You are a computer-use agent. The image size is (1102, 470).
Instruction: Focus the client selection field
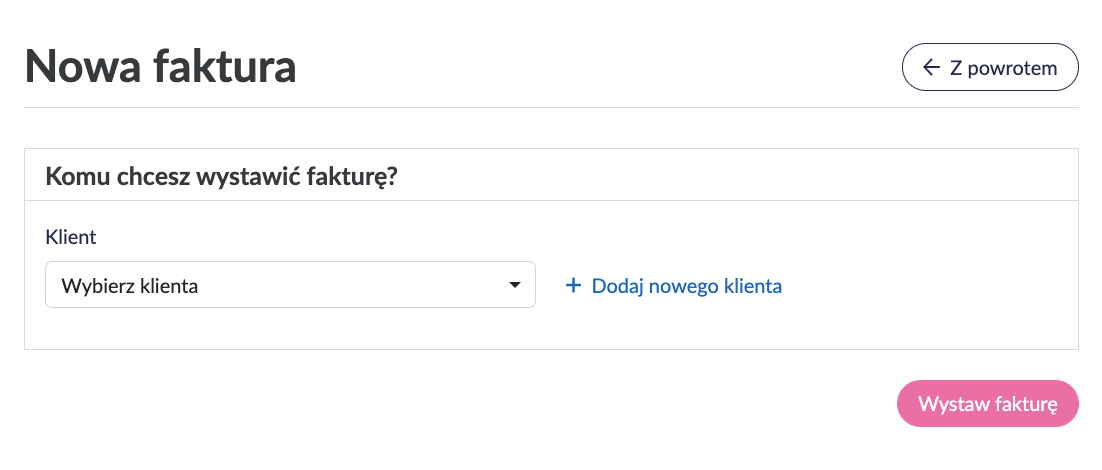[290, 285]
